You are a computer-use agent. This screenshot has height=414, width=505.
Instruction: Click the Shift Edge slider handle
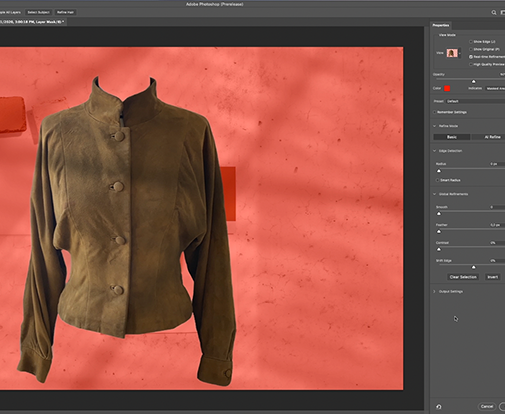(473, 267)
